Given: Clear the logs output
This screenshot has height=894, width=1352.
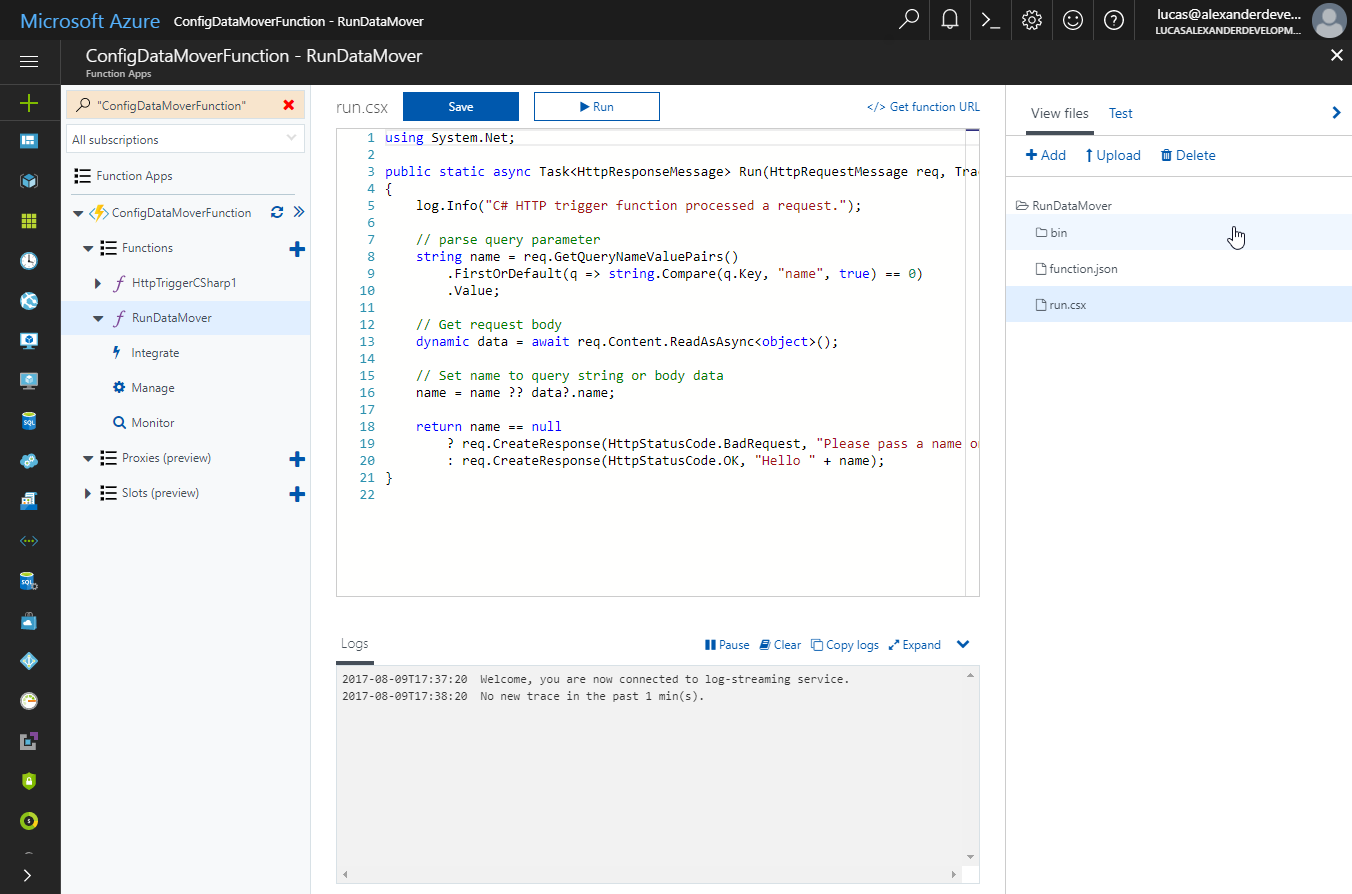Looking at the screenshot, I should click(x=780, y=645).
